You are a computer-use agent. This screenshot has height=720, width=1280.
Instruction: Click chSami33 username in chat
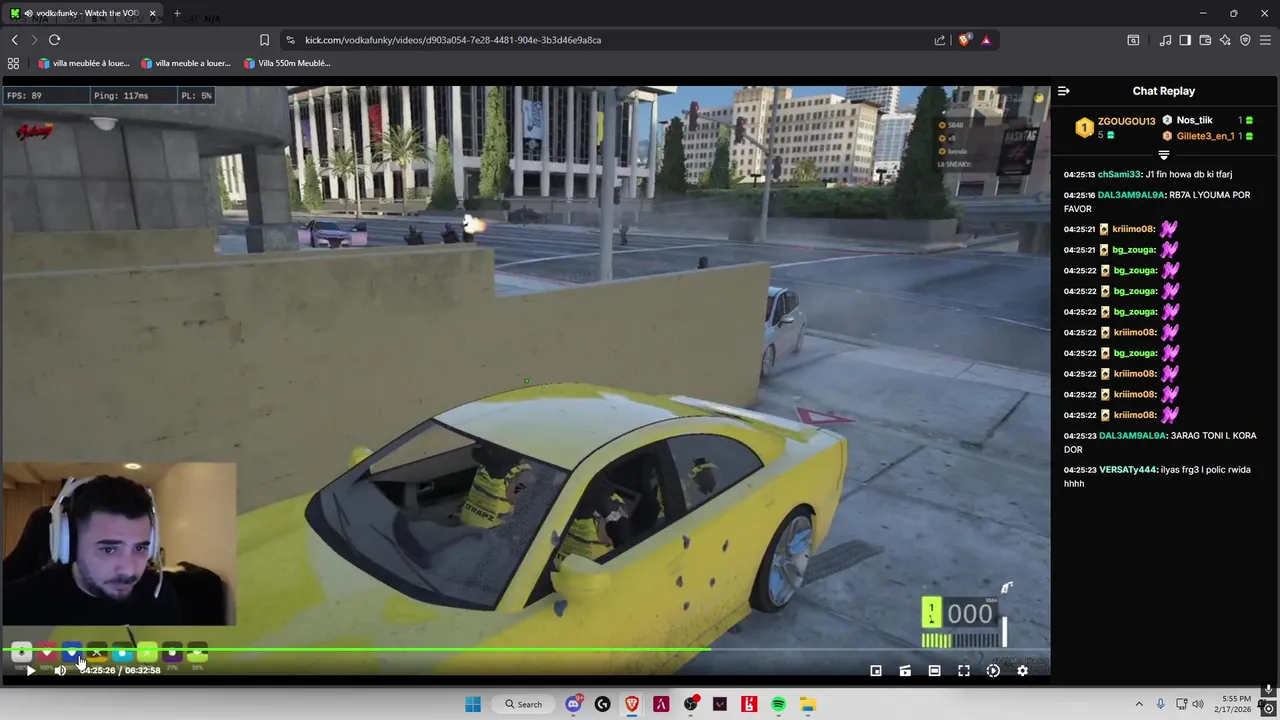pyautogui.click(x=1119, y=175)
